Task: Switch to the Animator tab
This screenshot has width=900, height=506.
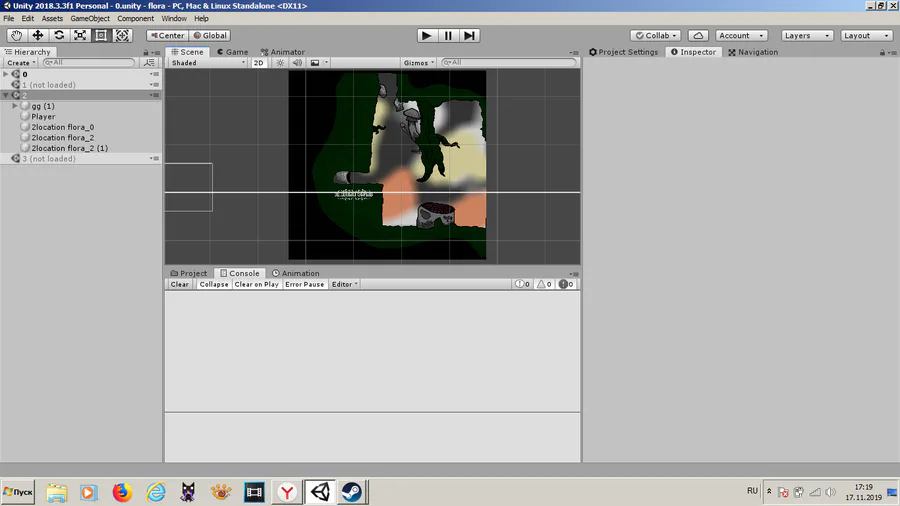Action: pyautogui.click(x=282, y=52)
